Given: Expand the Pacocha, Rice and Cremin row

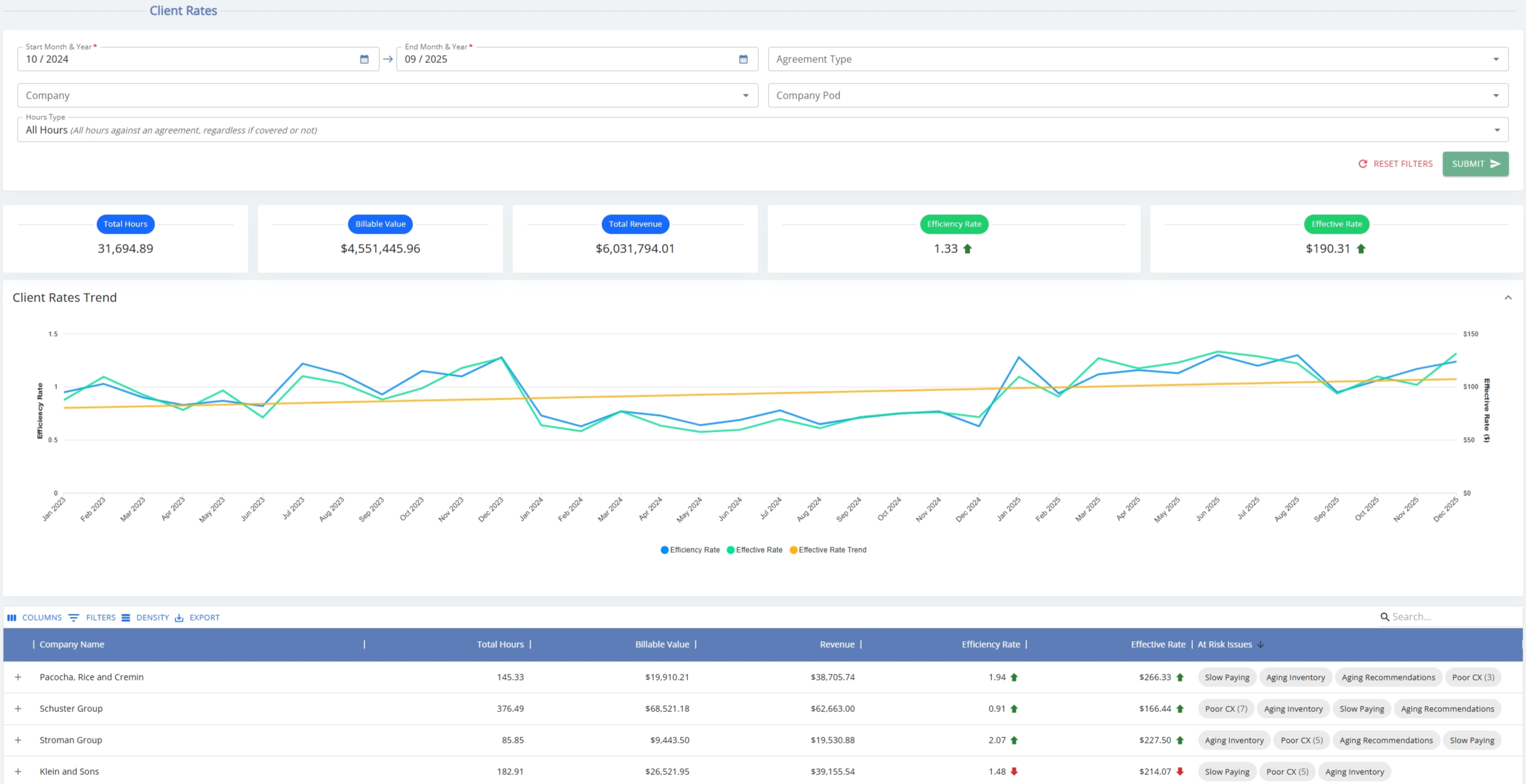Looking at the screenshot, I should tap(18, 677).
